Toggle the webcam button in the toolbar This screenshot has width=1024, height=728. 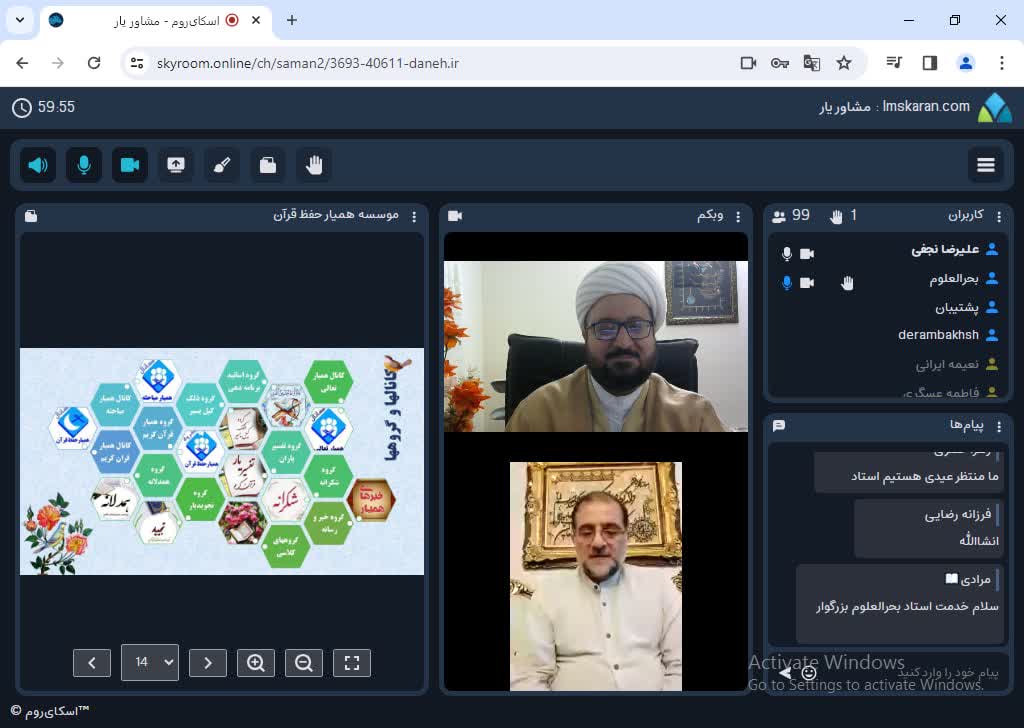point(130,165)
